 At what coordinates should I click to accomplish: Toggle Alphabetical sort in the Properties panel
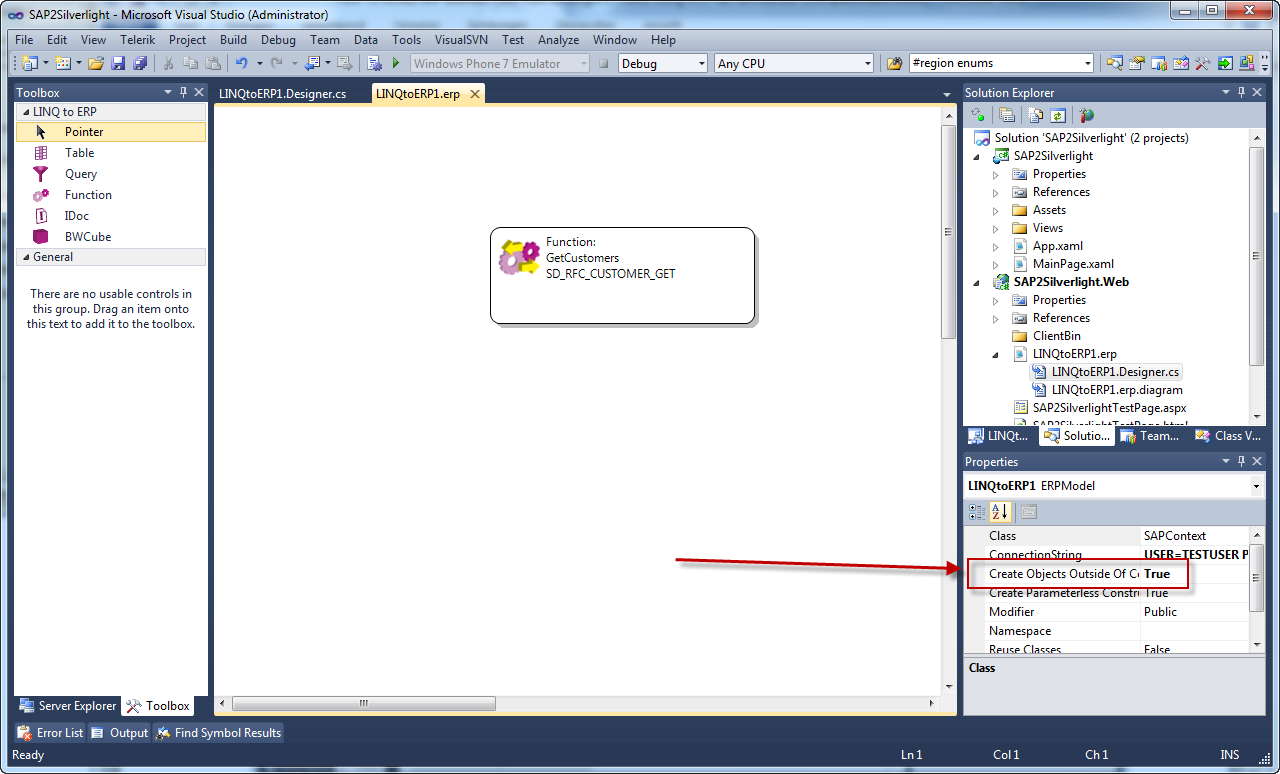click(x=1000, y=512)
